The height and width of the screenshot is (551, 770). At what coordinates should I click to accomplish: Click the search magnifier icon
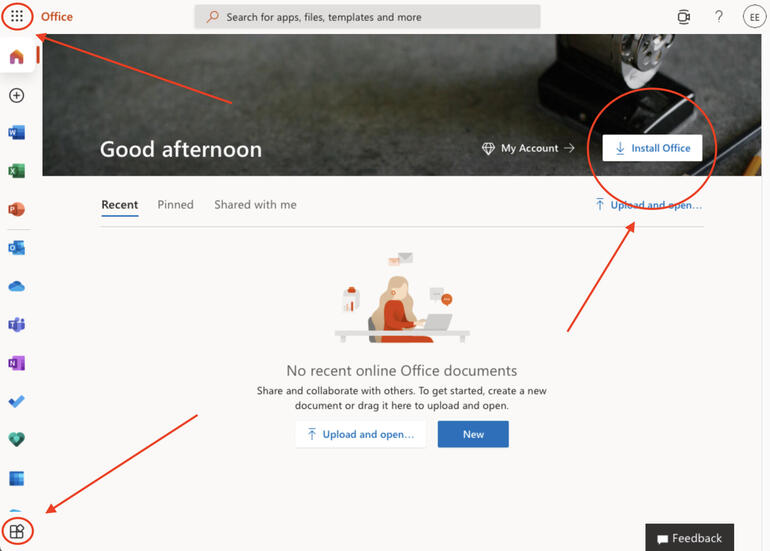pyautogui.click(x=213, y=17)
